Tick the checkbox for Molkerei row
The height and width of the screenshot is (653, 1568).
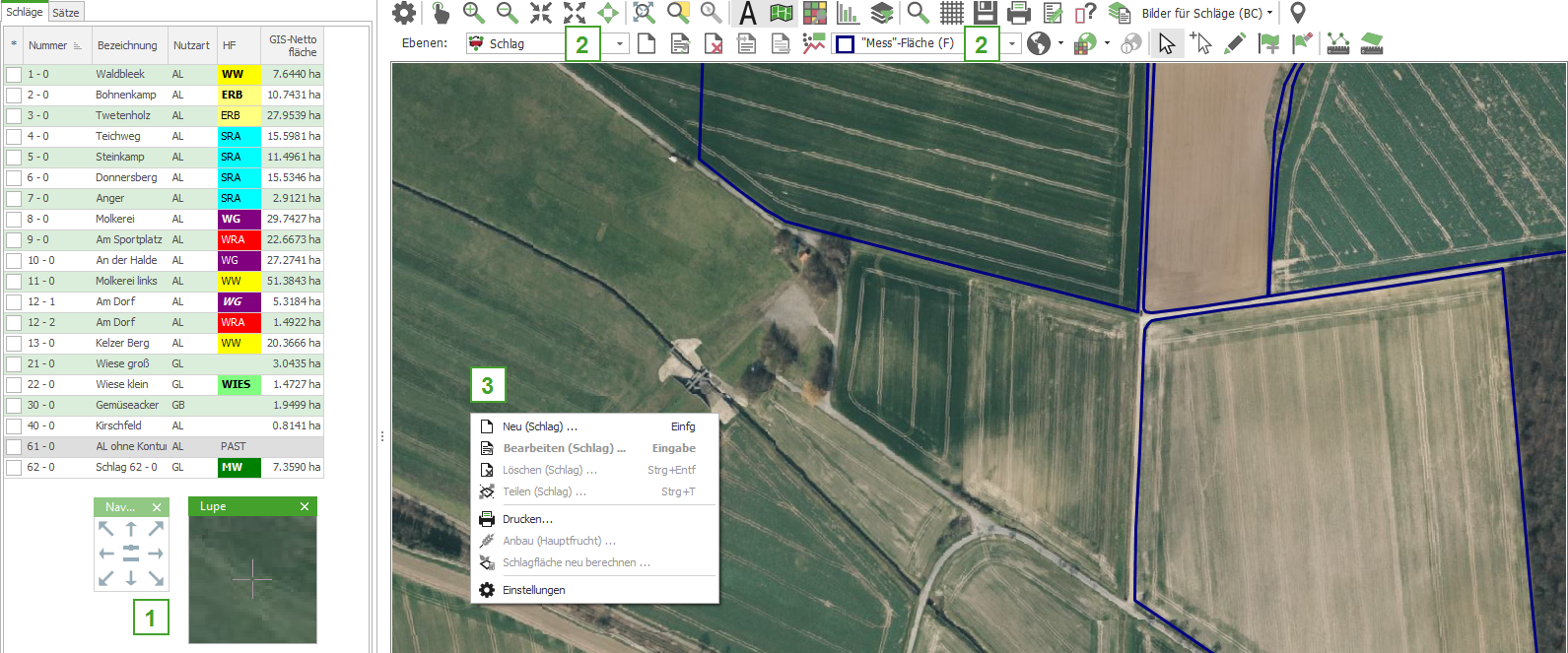click(x=14, y=220)
